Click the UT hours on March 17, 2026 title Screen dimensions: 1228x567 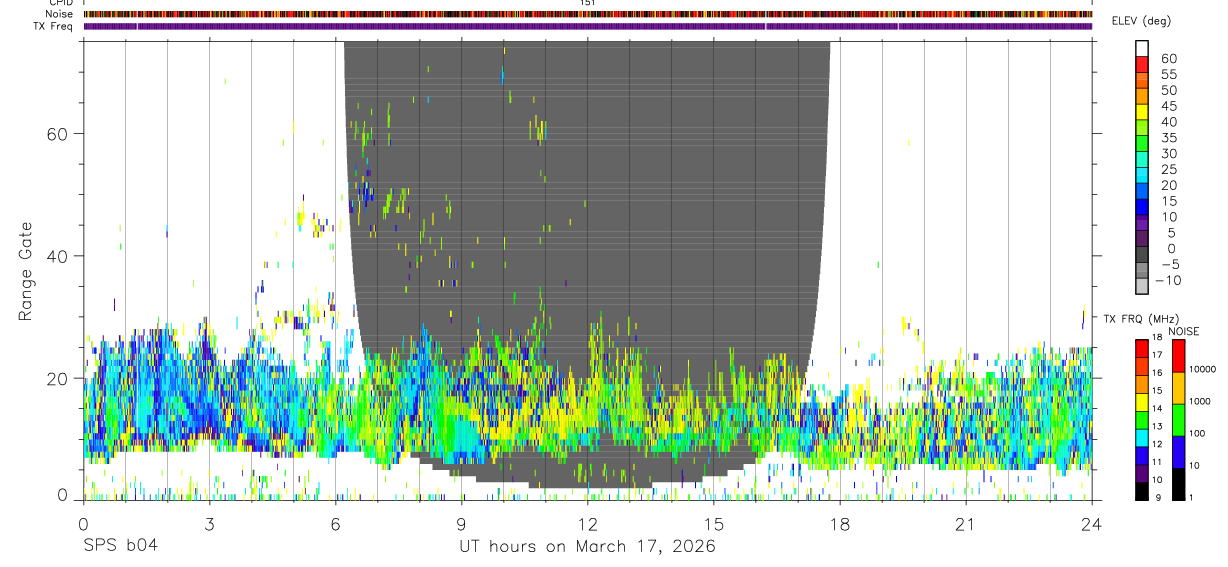tap(587, 547)
